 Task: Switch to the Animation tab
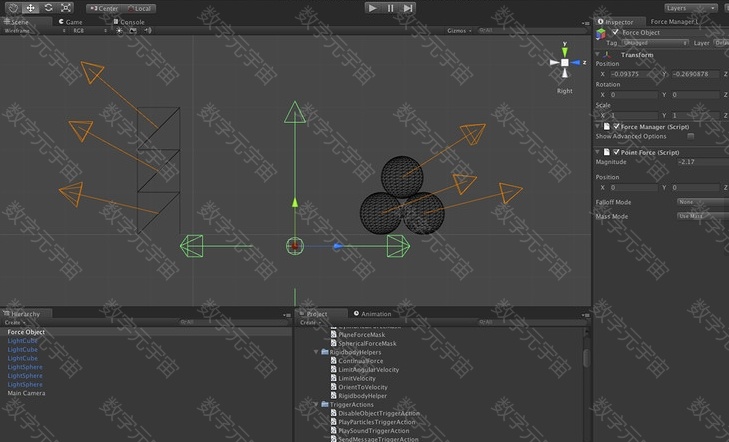[x=372, y=314]
